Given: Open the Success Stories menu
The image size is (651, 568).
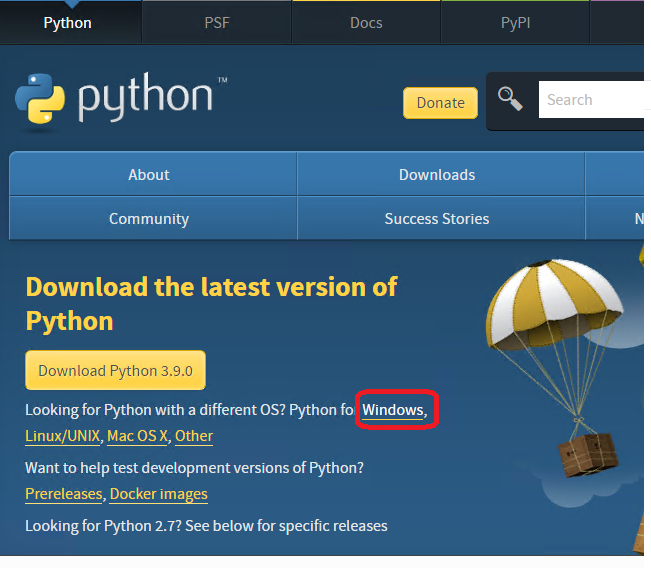Looking at the screenshot, I should tap(440, 218).
